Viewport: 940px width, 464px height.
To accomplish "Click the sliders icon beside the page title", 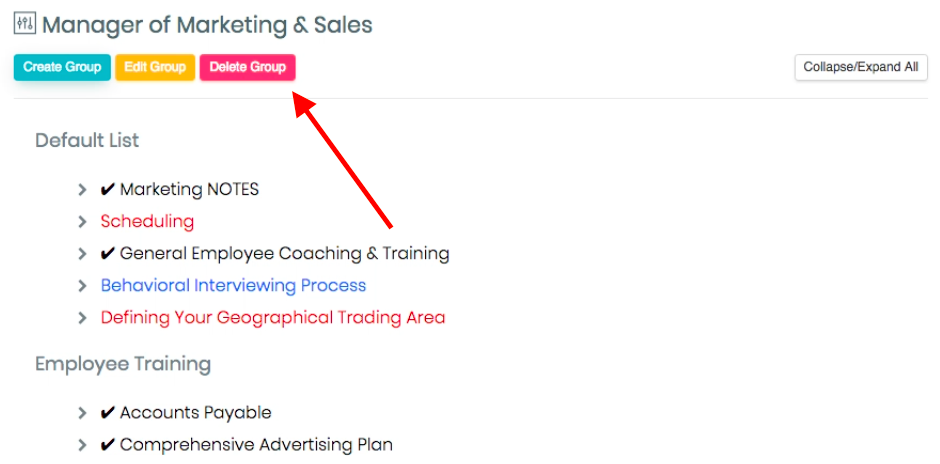I will (x=25, y=24).
